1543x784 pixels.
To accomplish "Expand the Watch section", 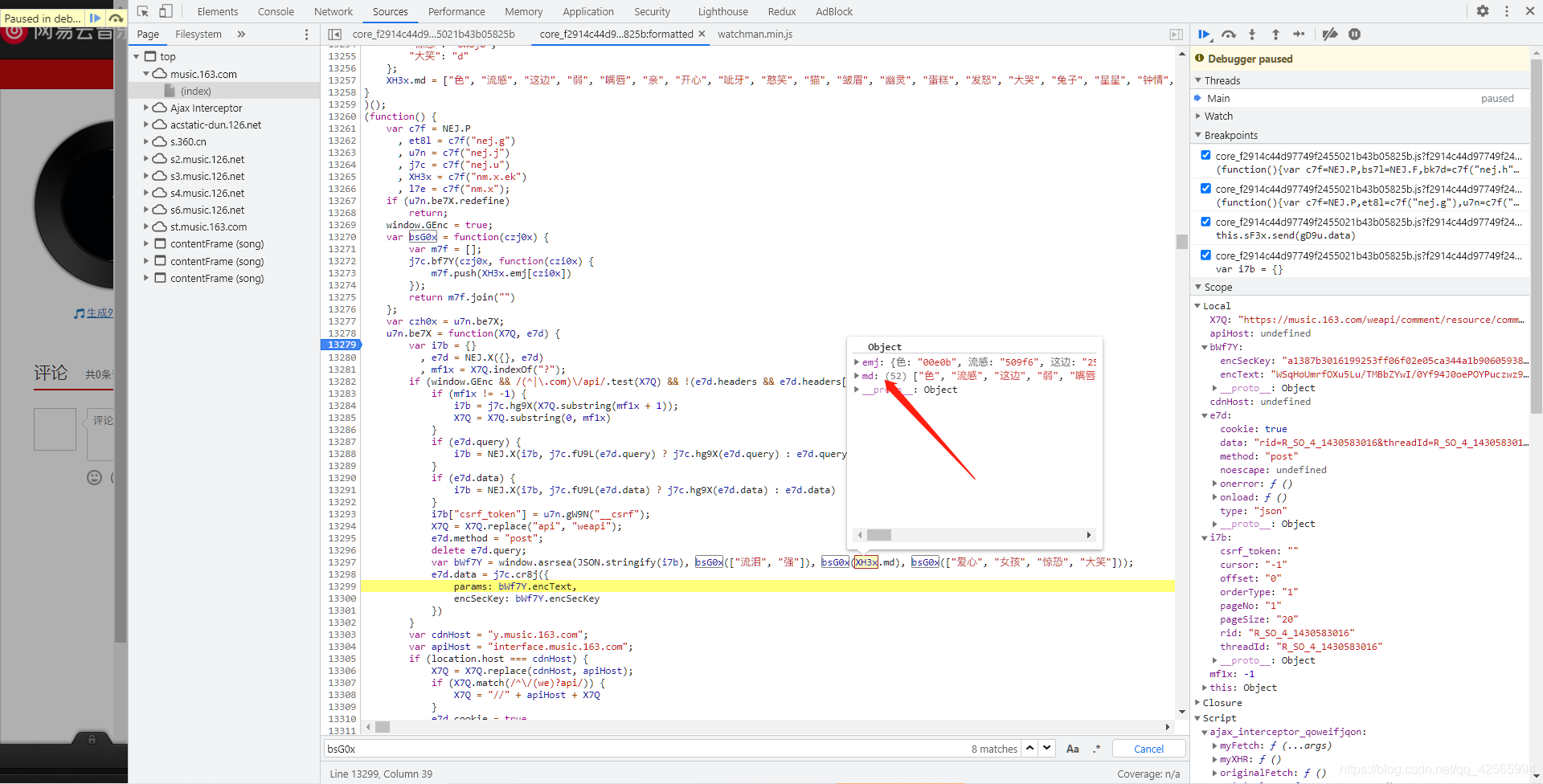I will (x=1198, y=116).
